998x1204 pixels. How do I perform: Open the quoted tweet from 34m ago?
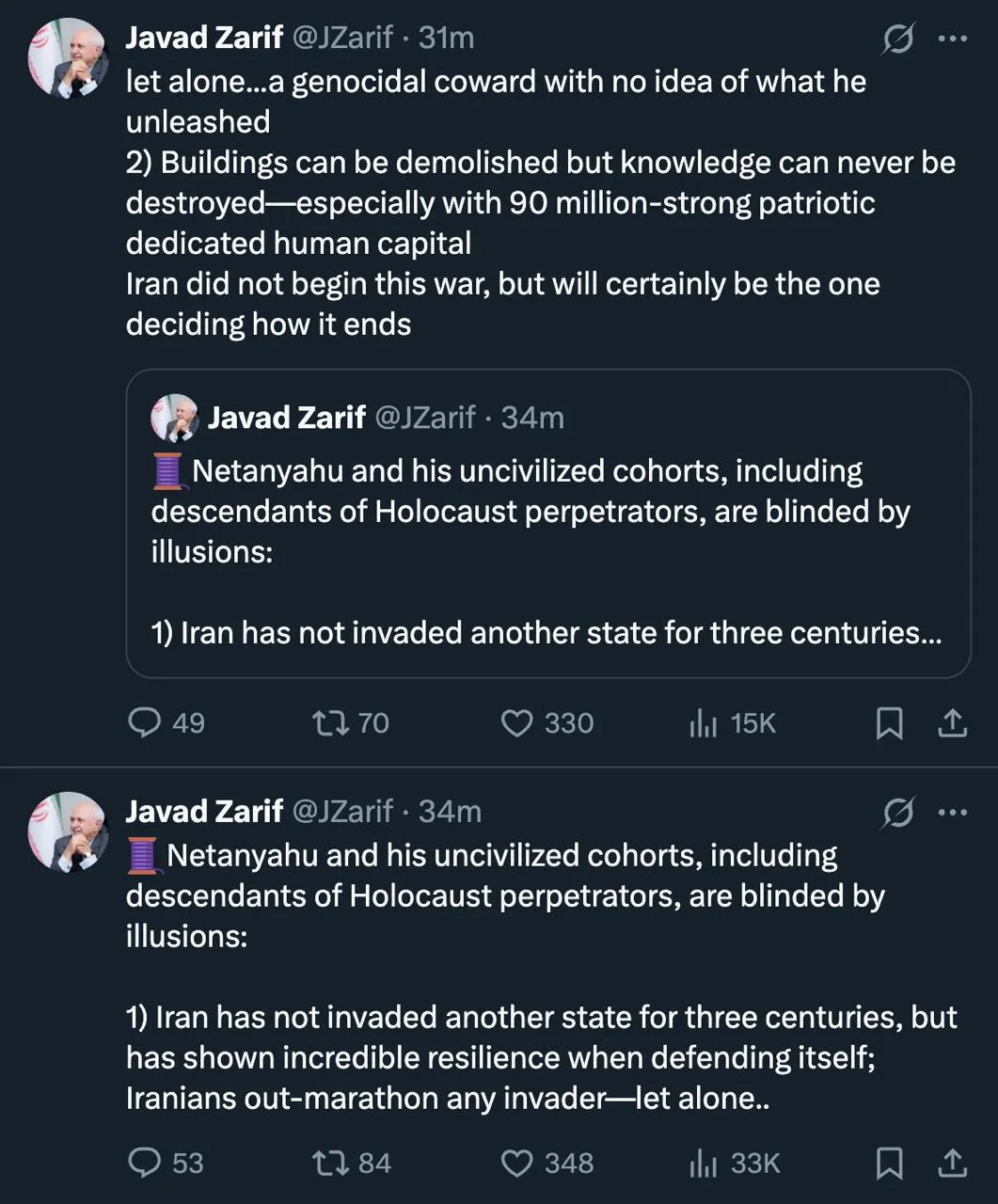pyautogui.click(x=547, y=552)
